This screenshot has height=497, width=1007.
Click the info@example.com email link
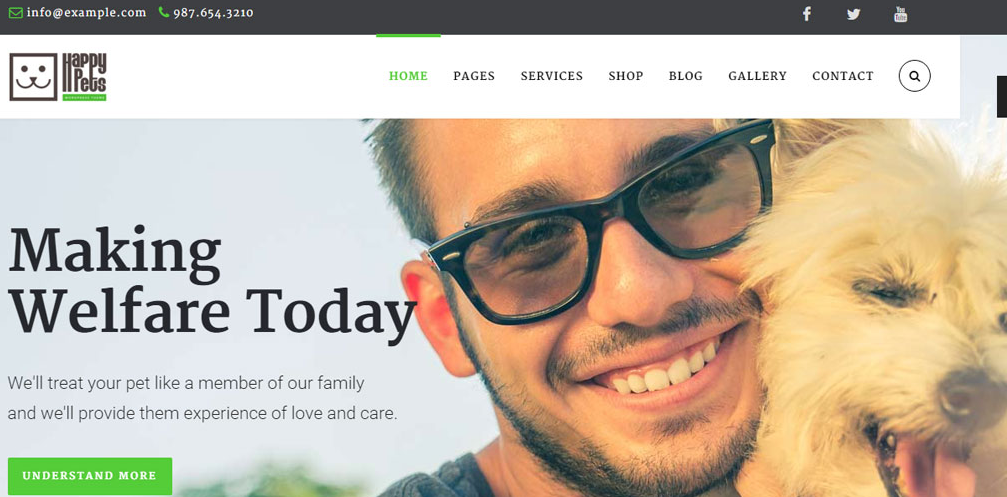(x=87, y=13)
